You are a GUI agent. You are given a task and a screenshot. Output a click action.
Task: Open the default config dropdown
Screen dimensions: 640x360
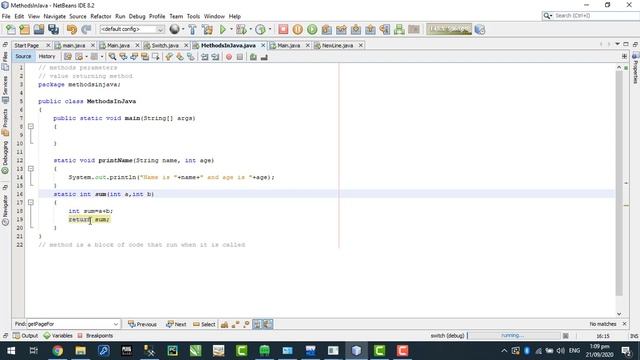pyautogui.click(x=131, y=29)
